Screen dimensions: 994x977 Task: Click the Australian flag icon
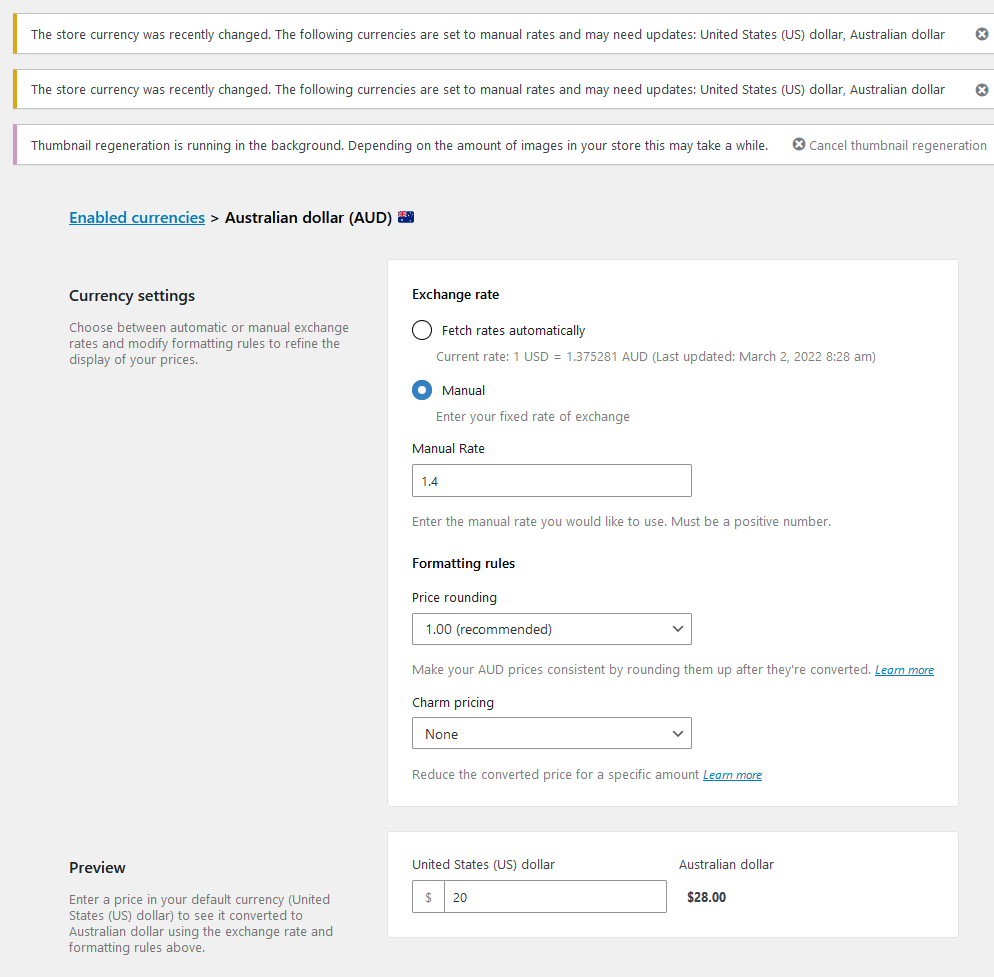click(406, 217)
